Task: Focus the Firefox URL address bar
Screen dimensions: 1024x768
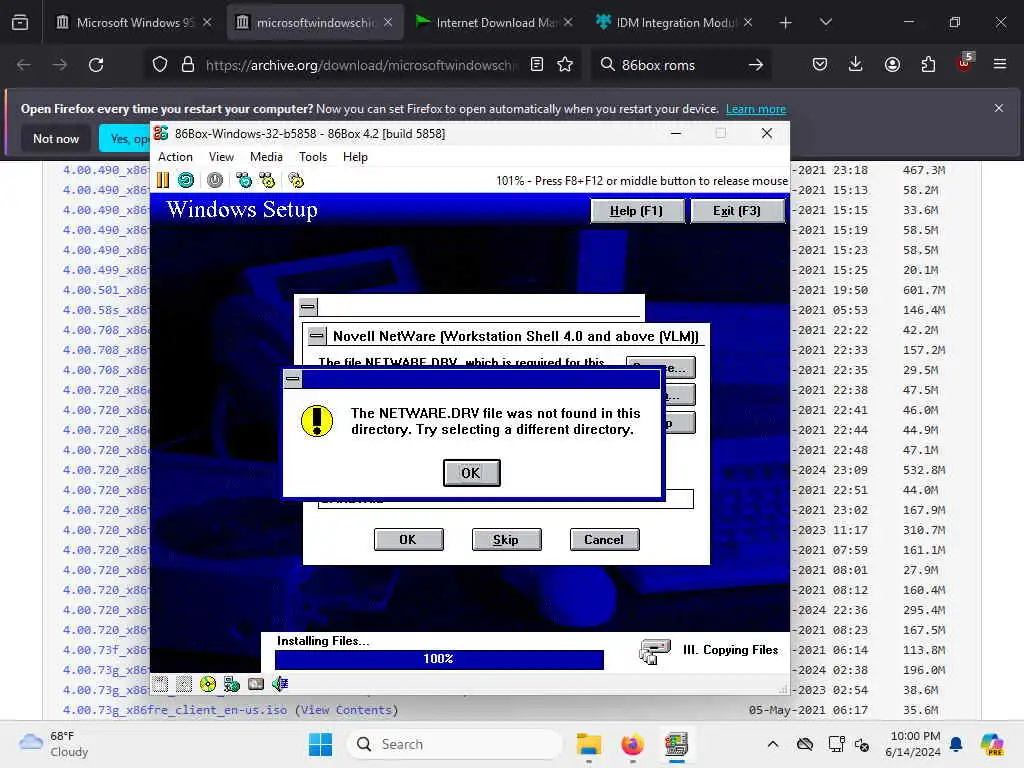Action: 360,65
